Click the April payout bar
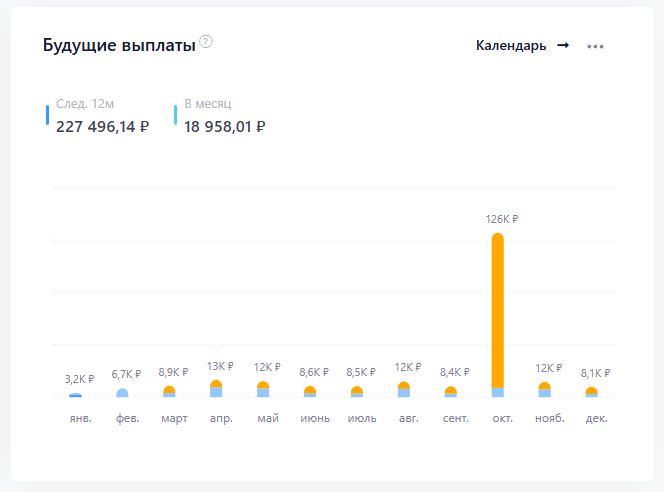Image resolution: width=664 pixels, height=492 pixels. point(216,389)
